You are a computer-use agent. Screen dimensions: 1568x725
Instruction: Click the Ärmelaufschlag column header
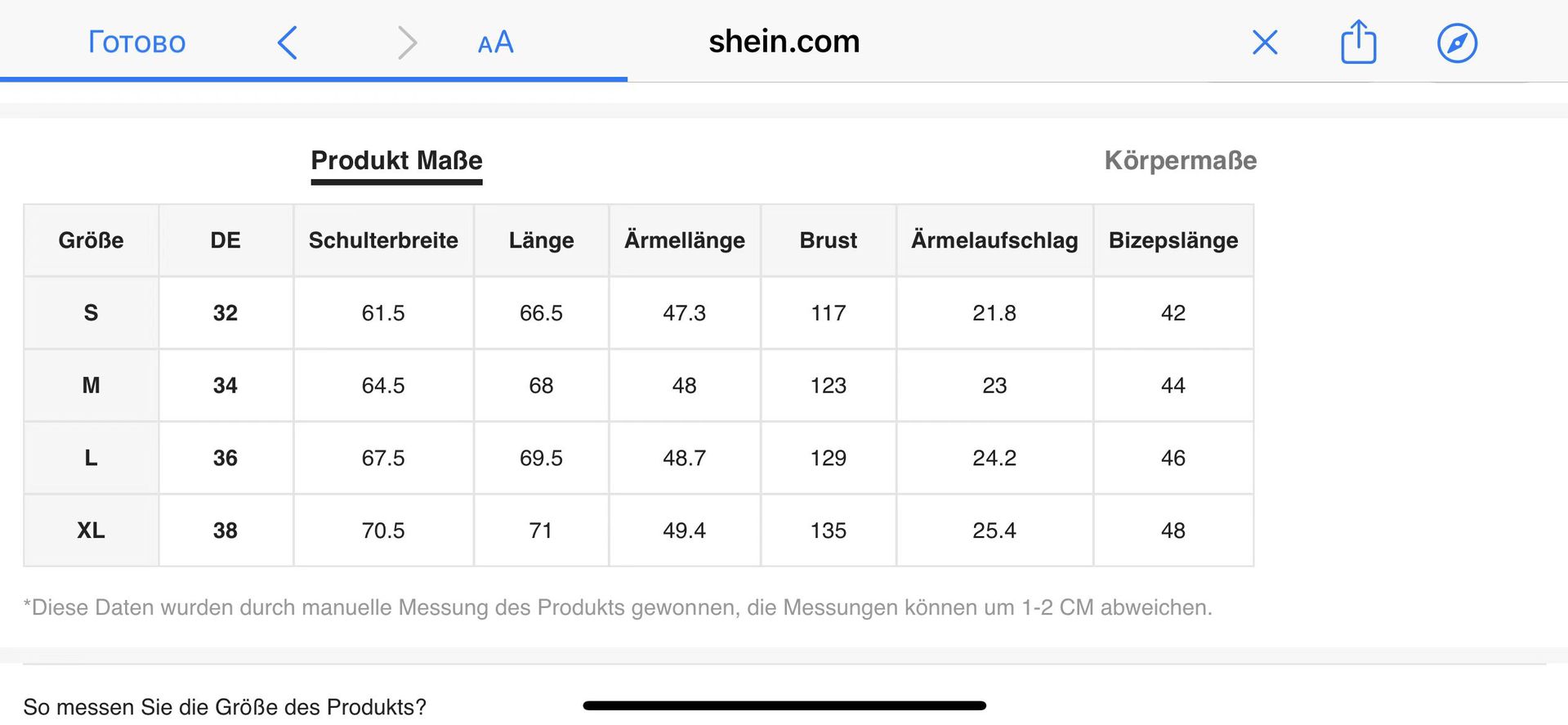pos(994,240)
